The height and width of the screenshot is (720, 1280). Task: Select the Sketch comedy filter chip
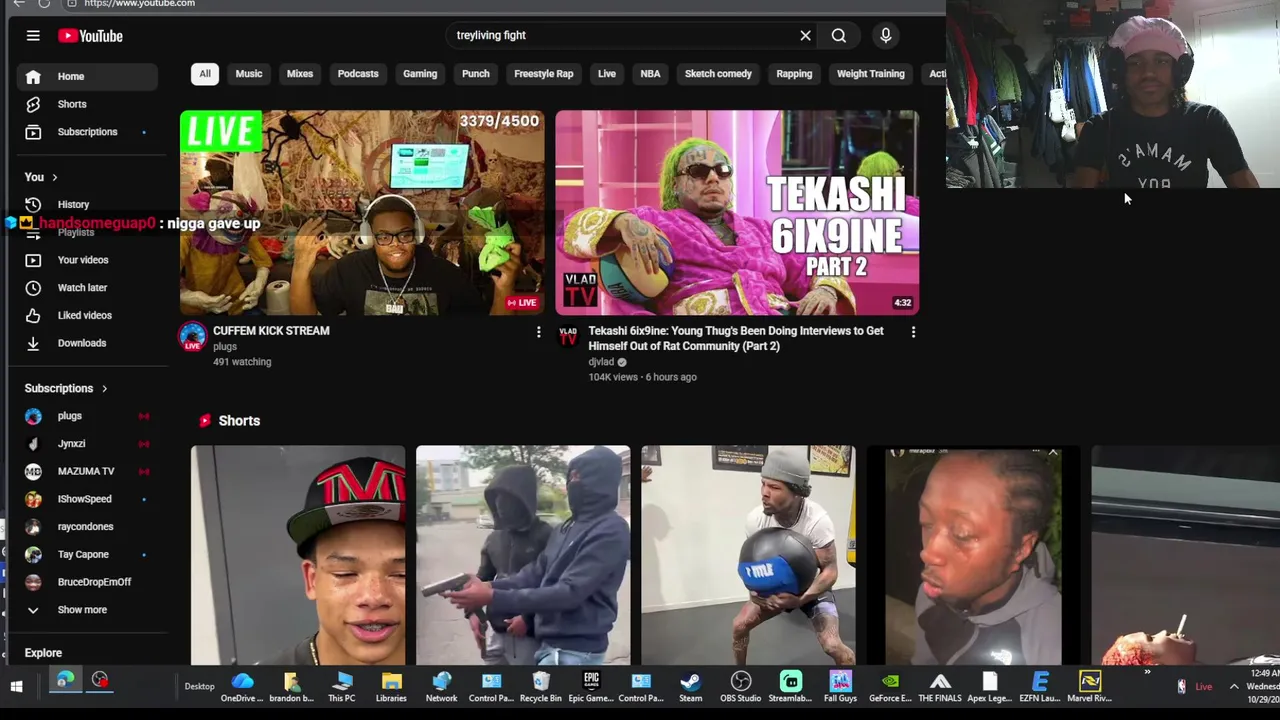(718, 74)
